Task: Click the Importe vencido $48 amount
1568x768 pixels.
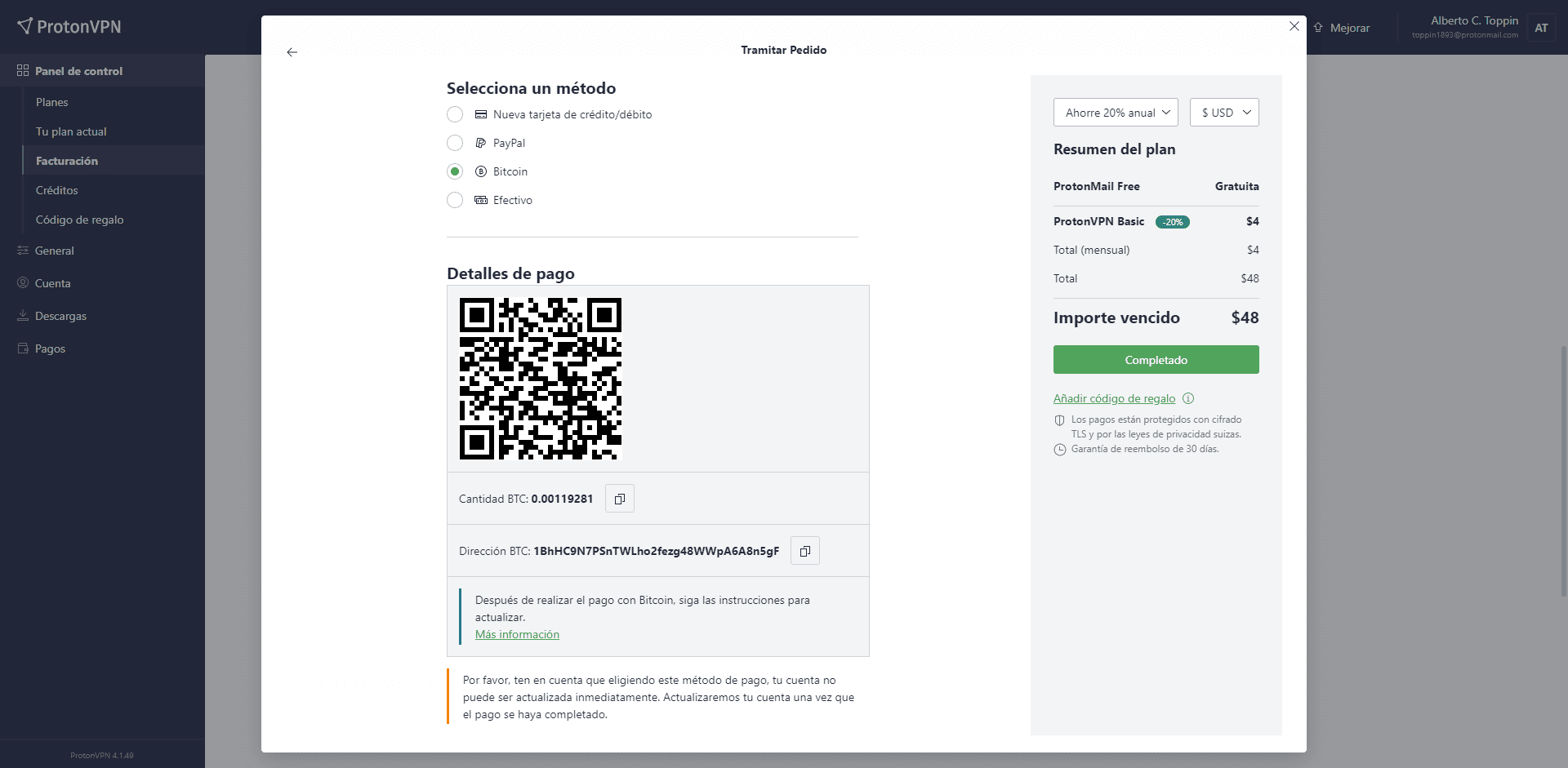Action: click(x=1245, y=317)
